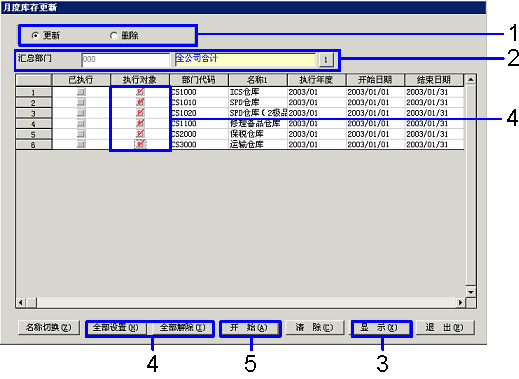Click the CS1010 department code cell
Screen dimensions: 519x379
pos(199,102)
